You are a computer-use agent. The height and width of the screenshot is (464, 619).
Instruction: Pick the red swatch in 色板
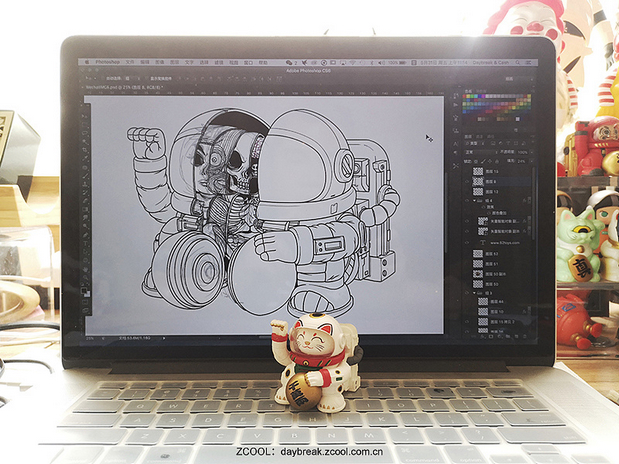tap(466, 96)
